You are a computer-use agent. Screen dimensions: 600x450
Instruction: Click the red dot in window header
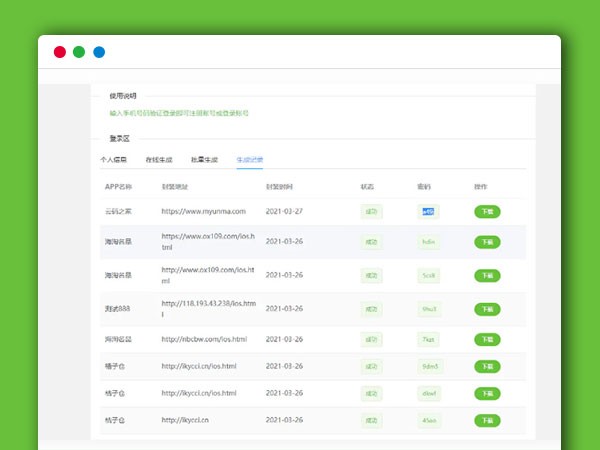click(59, 52)
